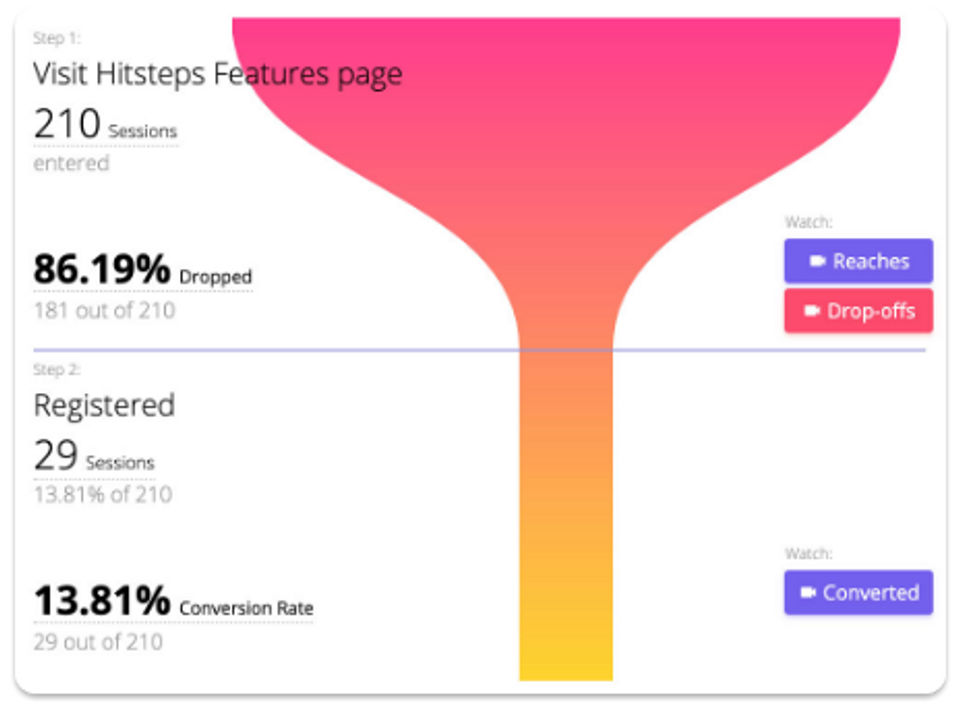Viewport: 960px width, 710px height.
Task: Click the 210 Sessions count
Action: coord(105,126)
